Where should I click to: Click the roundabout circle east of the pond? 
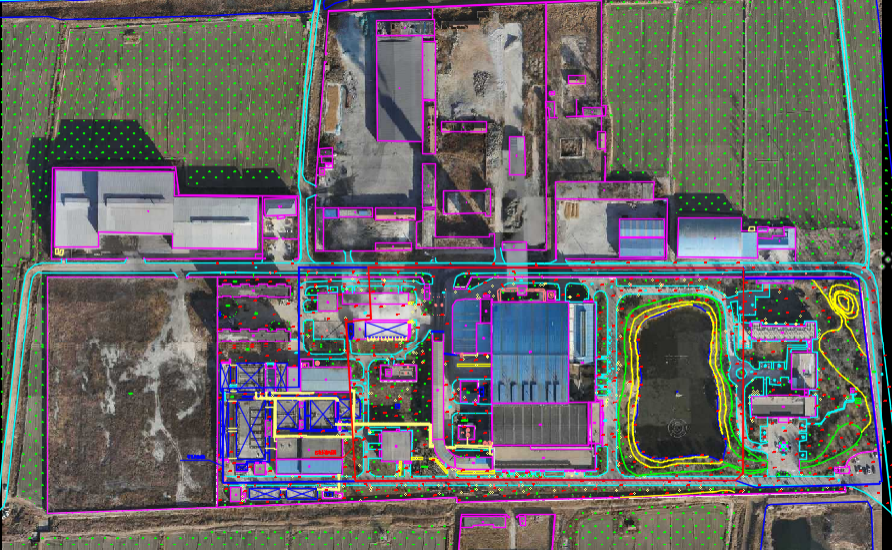click(743, 372)
